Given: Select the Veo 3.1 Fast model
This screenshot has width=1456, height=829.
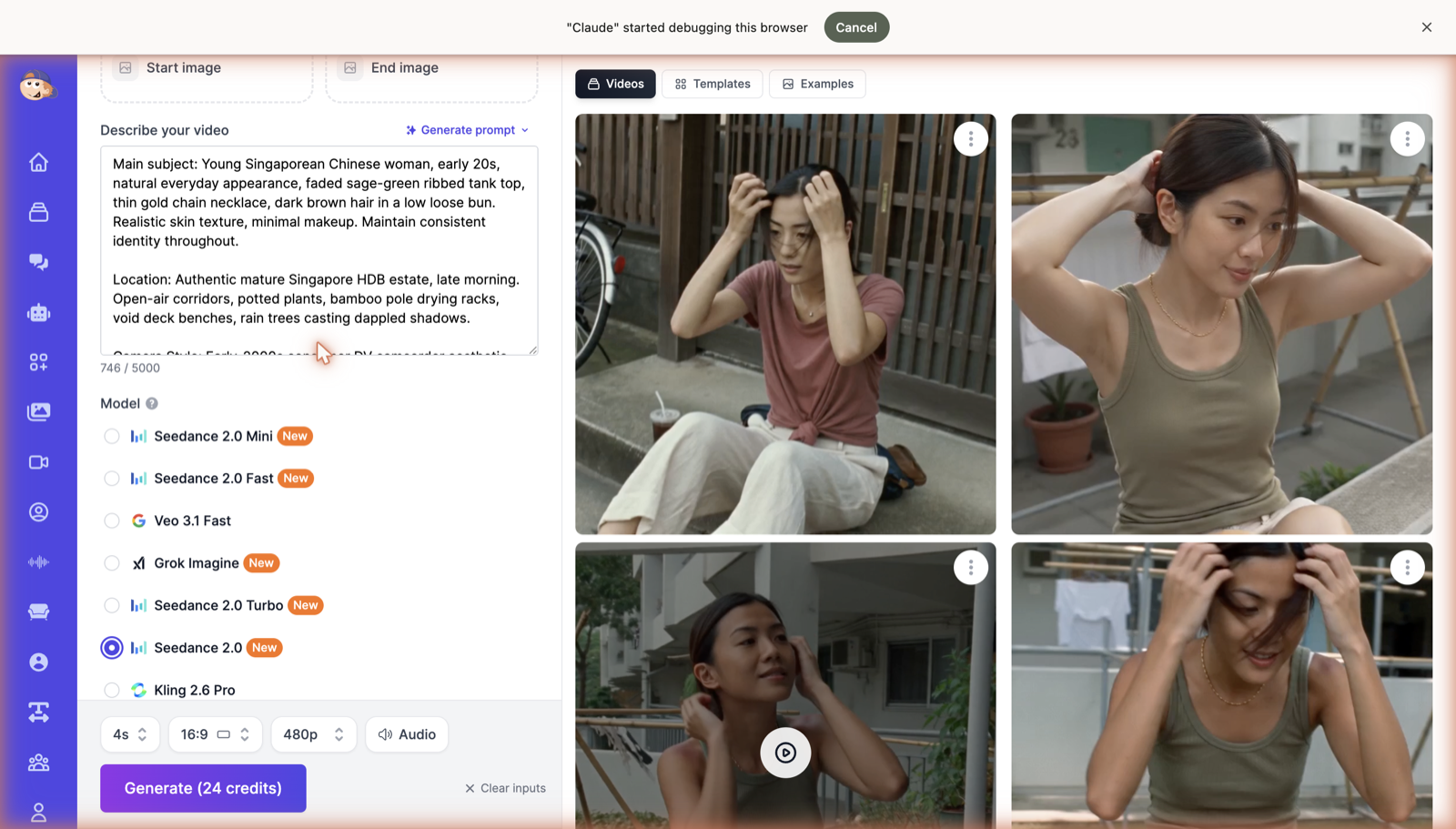Looking at the screenshot, I should coord(112,521).
